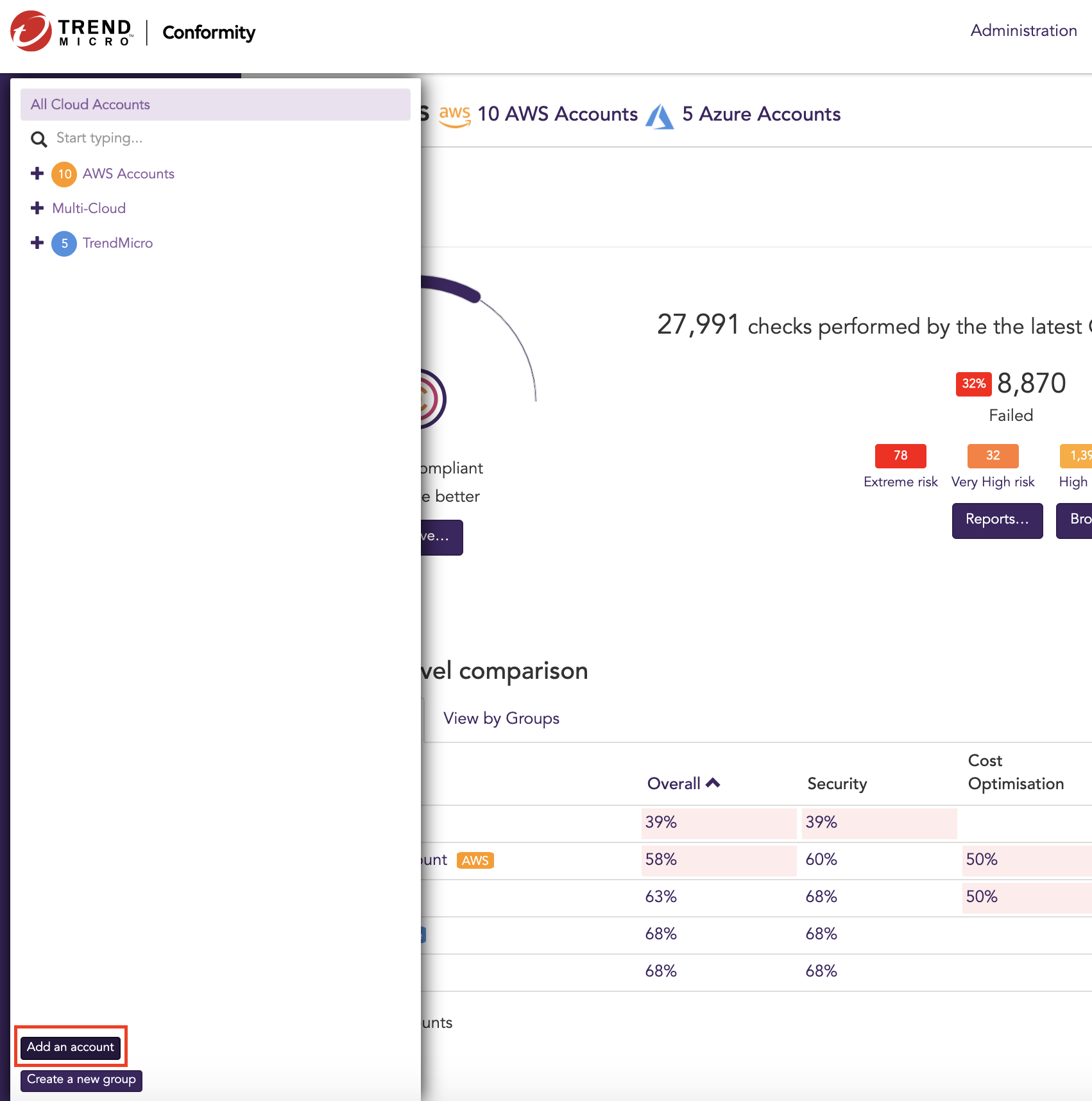Open the TrendMicro group link
Viewport: 1092px width, 1101px height.
[x=117, y=243]
